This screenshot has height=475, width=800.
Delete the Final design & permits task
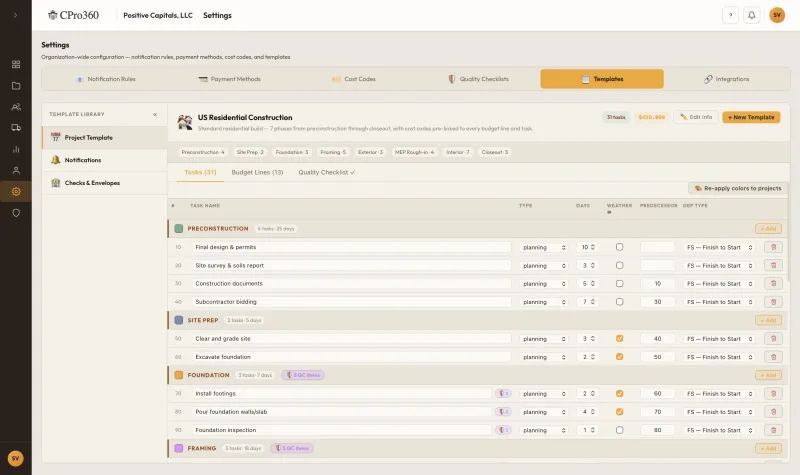tap(773, 247)
